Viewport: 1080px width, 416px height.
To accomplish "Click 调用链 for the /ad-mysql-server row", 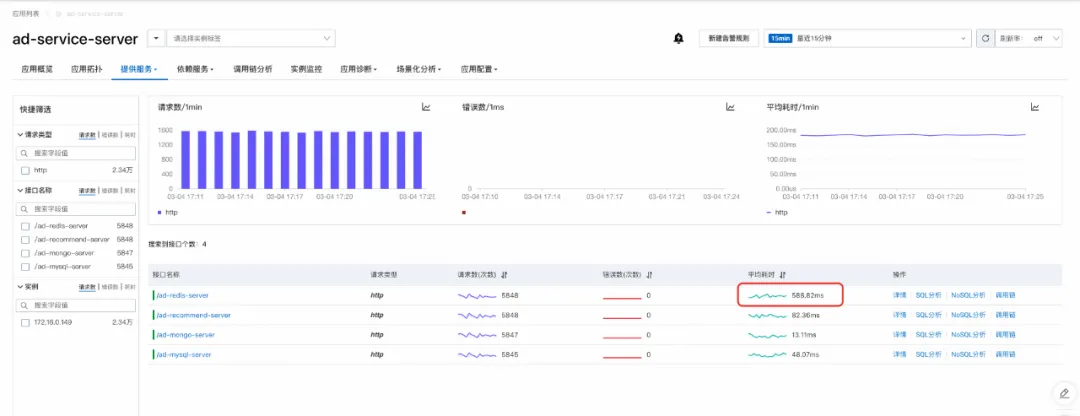I will [1005, 355].
